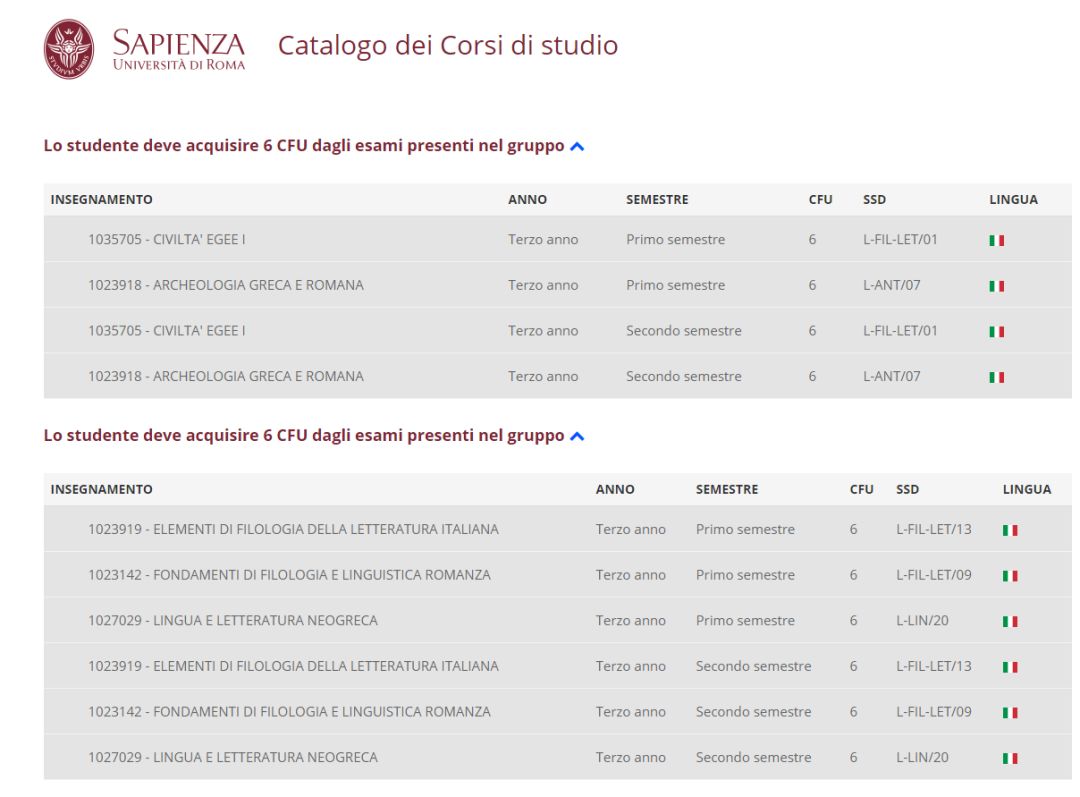Screen dimensions: 1080x797
Task: Collapse the group containing LINGUA E LETTERATURA NEOGRECA
Action: (577, 436)
